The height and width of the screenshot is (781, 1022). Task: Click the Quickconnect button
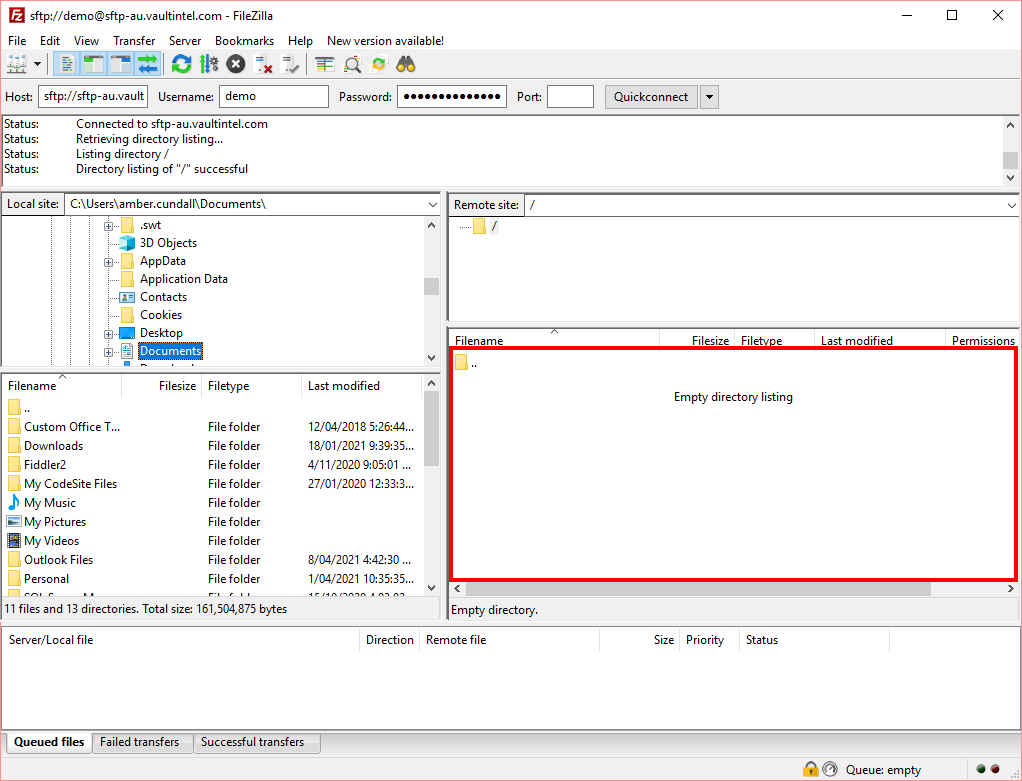pos(650,97)
